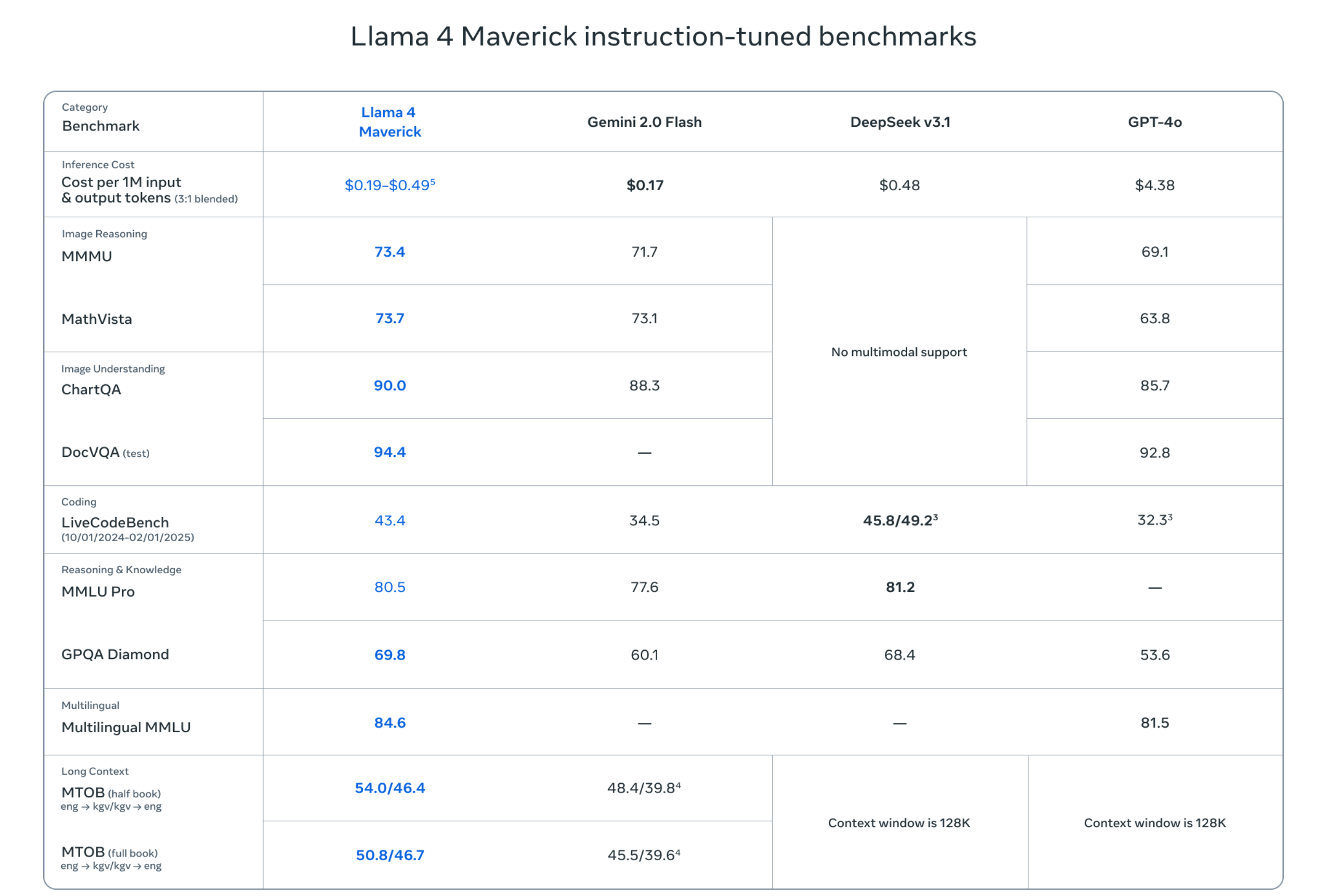Click the '71.7' MMMU score
Screen dimensions: 1329x896
click(x=644, y=252)
